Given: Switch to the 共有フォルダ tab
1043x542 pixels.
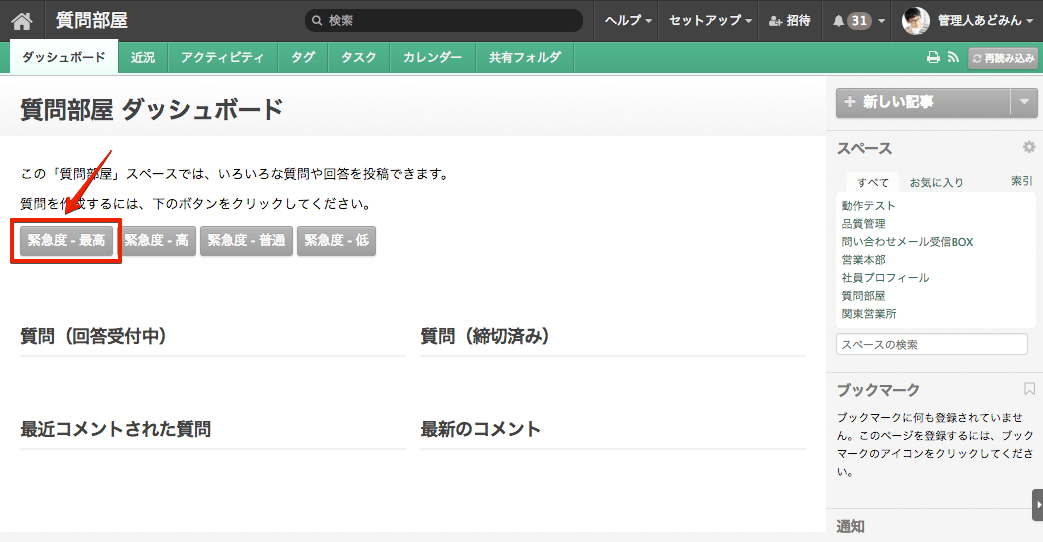Looking at the screenshot, I should click(x=525, y=58).
